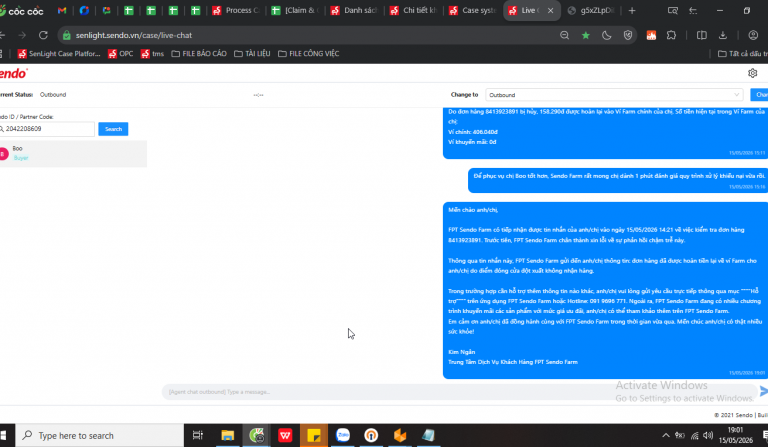768x447 pixels.
Task: Expand the hidden system tray icons
Action: pyautogui.click(x=666, y=435)
